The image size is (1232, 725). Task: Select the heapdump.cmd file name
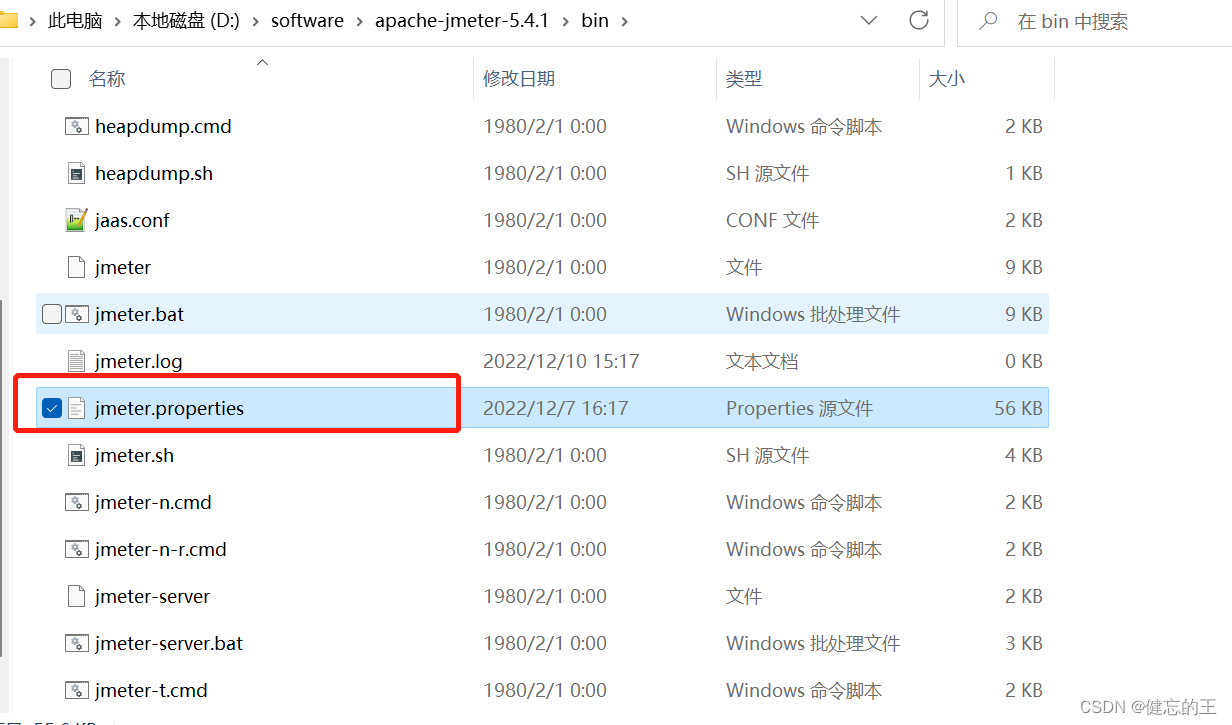tap(163, 126)
